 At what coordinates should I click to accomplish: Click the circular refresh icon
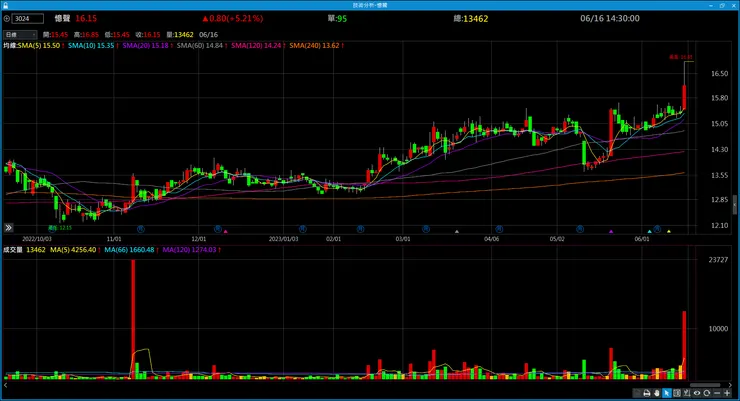click(706, 393)
